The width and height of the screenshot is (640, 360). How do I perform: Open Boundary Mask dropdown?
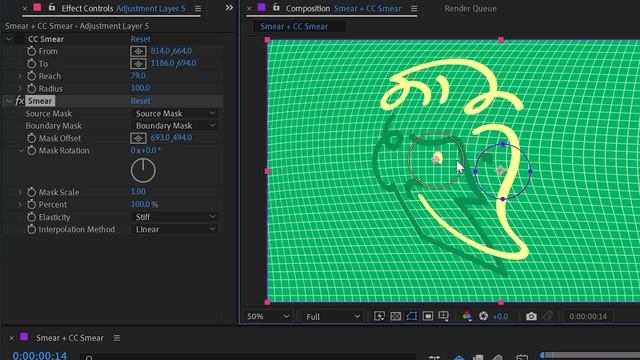tap(175, 126)
